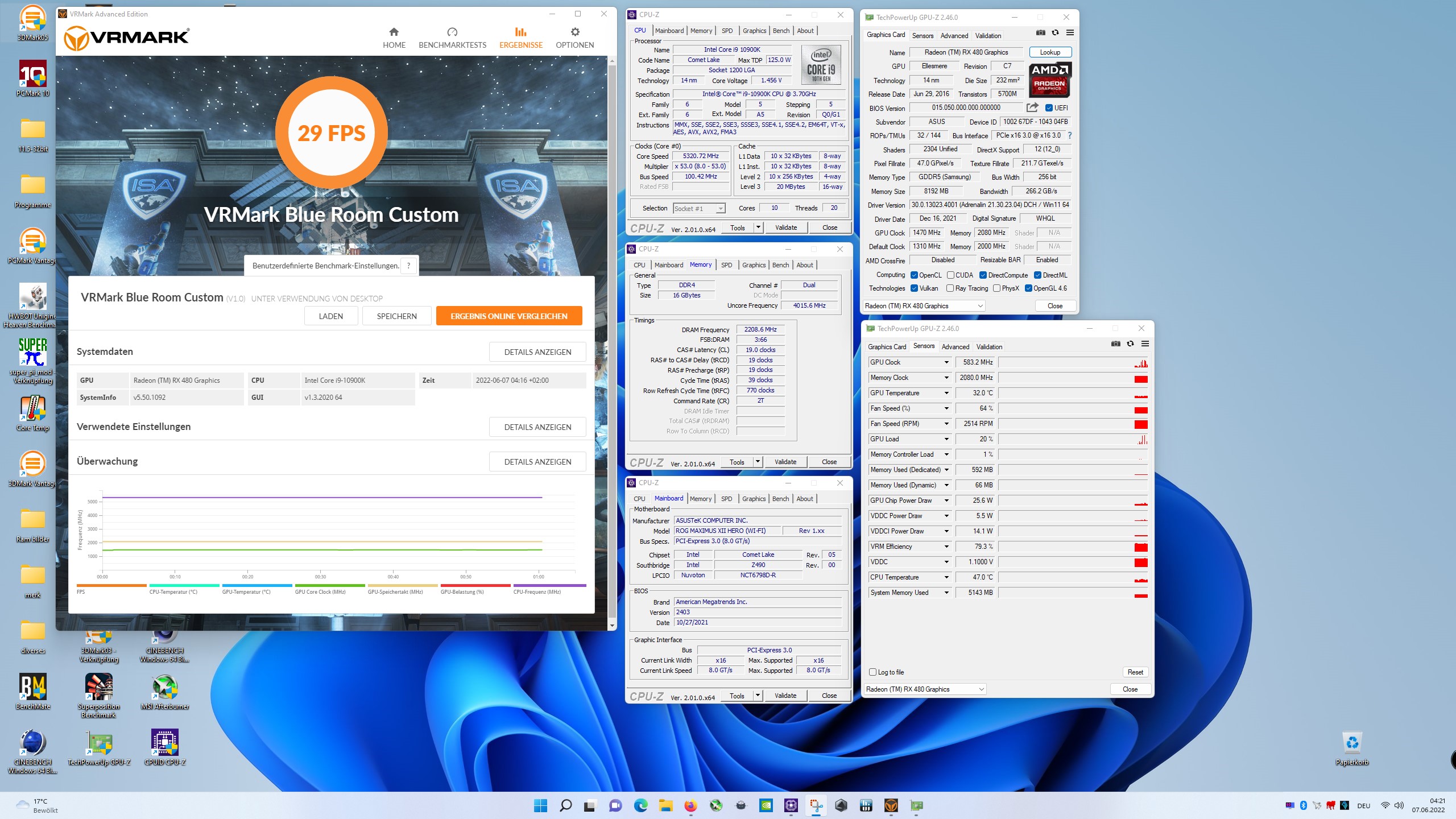Screen dimensions: 1456x819
Task: Click the volume icon in system tray
Action: pyautogui.click(x=1399, y=805)
